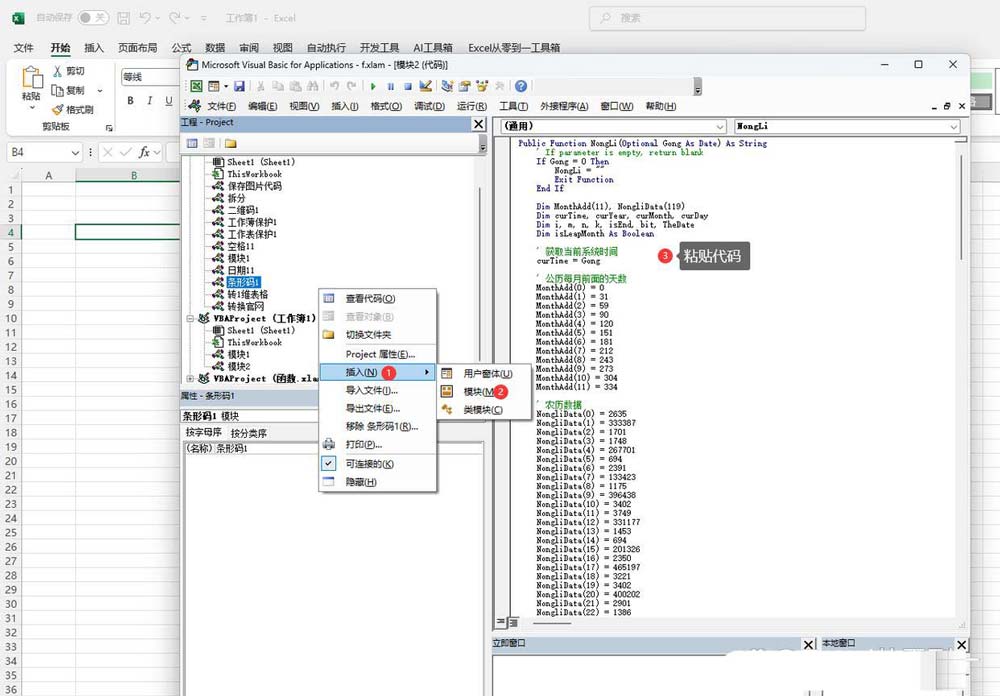The width and height of the screenshot is (1000, 696).
Task: Select 模块2 under VBAProject (工作簿1)
Action: tap(239, 366)
